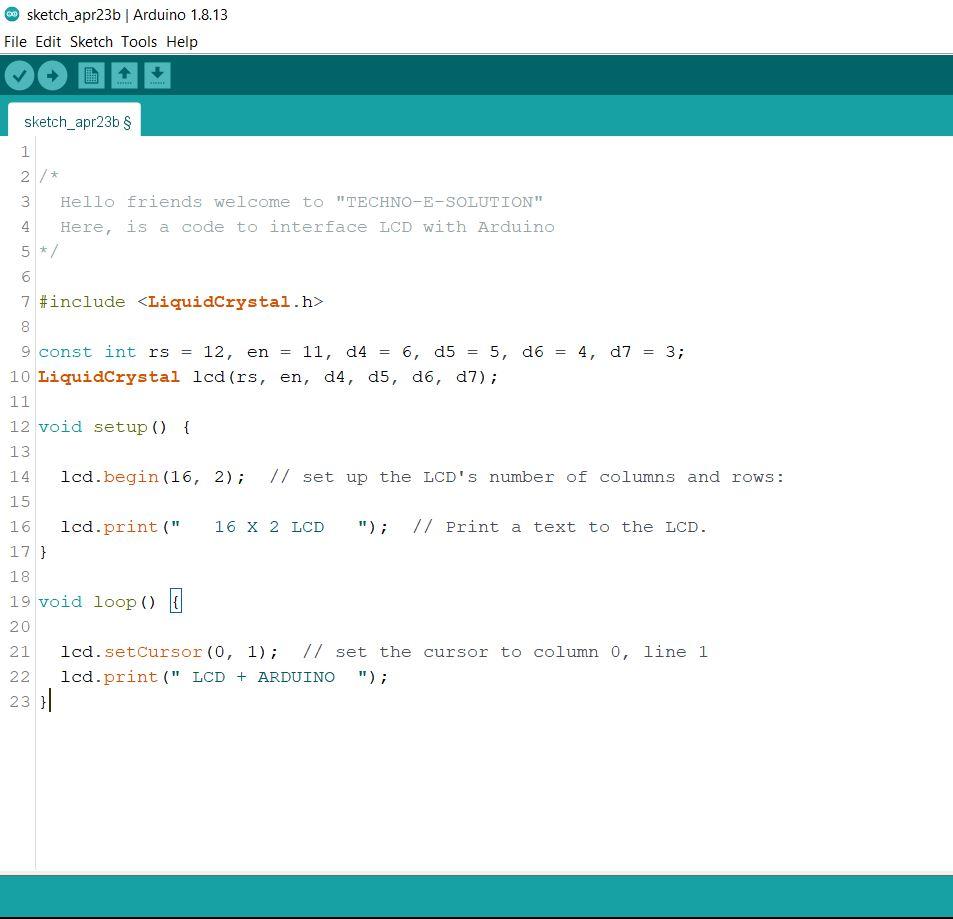The width and height of the screenshot is (953, 919).
Task: Place cursor on the setup function name
Action: tap(120, 427)
